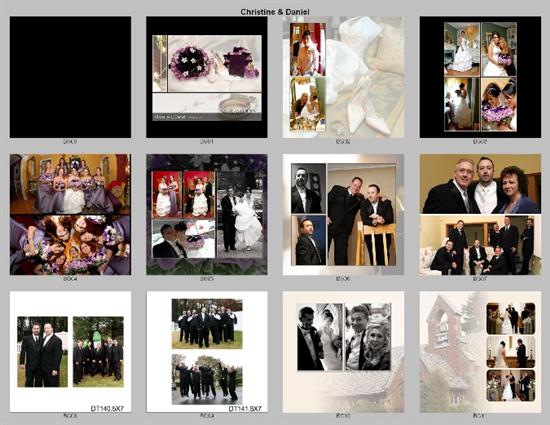Click the number label under the church ceremony page
550x425 pixels.
click(x=479, y=416)
